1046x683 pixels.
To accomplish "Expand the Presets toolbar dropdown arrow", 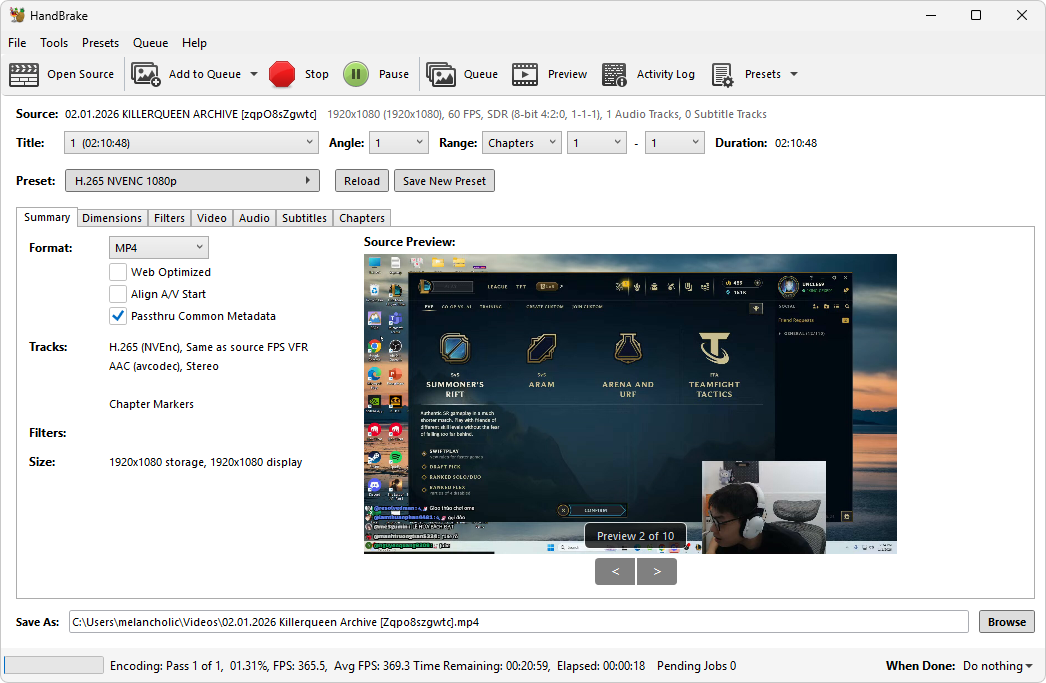I will point(794,74).
